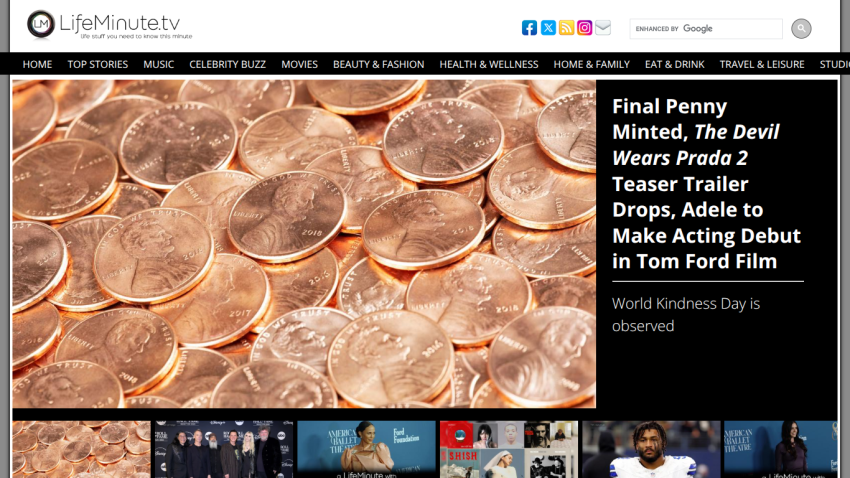Click 'World Kindness Day is observed' text
This screenshot has width=850, height=478.
click(x=686, y=314)
